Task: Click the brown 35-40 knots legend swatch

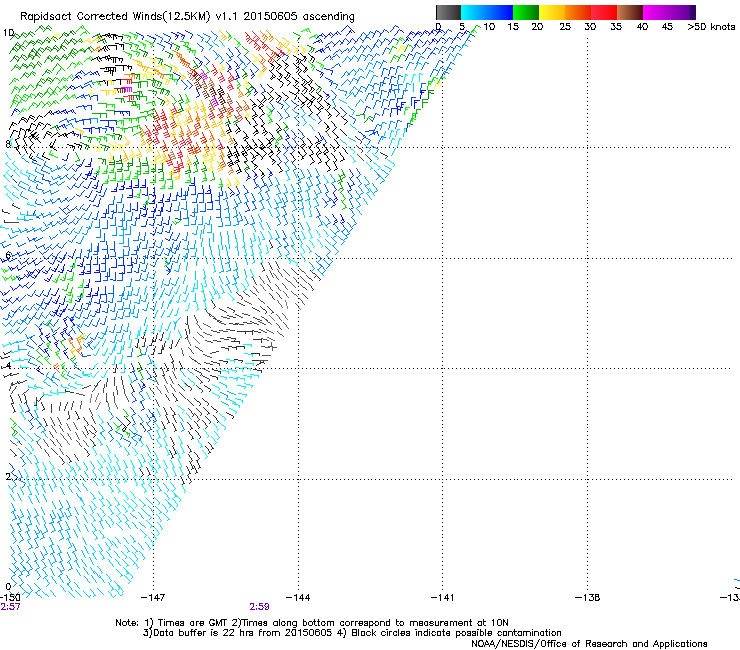Action: click(x=630, y=12)
